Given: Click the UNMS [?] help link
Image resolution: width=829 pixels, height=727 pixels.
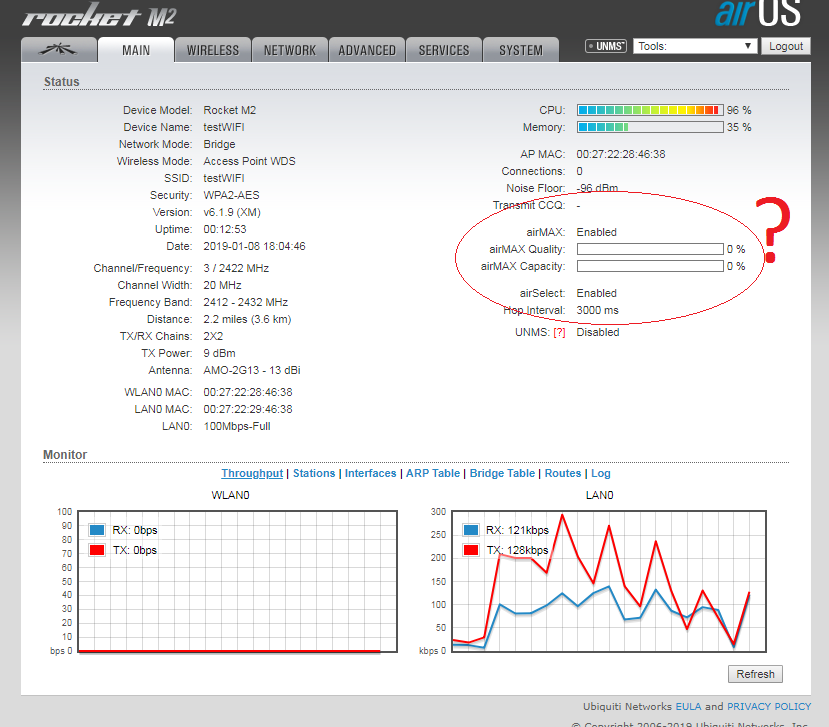Looking at the screenshot, I should click(x=559, y=332).
